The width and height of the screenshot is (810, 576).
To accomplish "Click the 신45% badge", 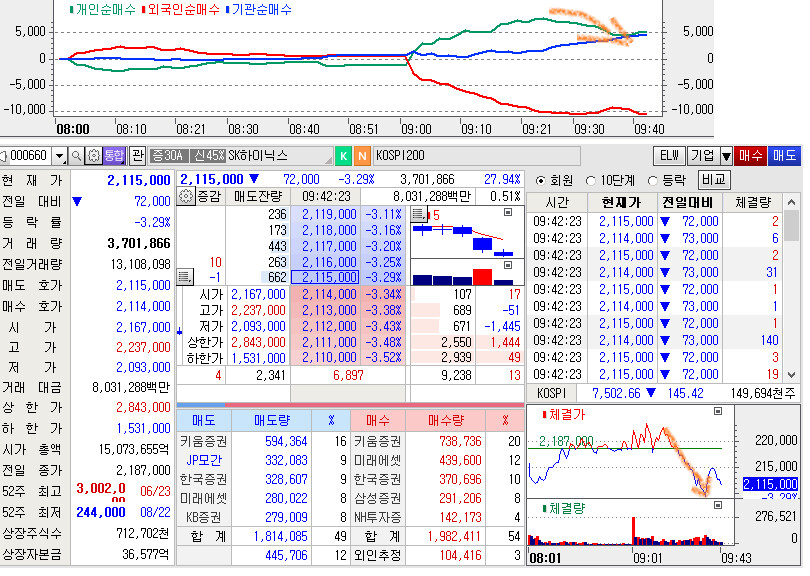I will coord(208,156).
